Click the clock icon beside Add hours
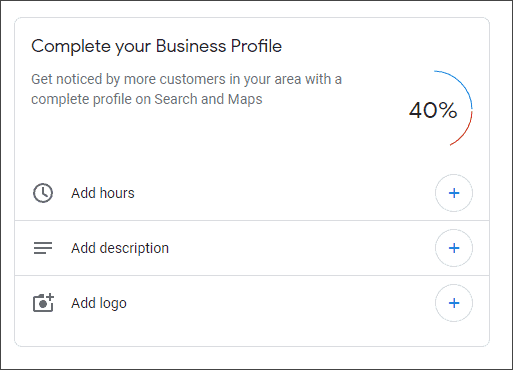 click(x=43, y=193)
